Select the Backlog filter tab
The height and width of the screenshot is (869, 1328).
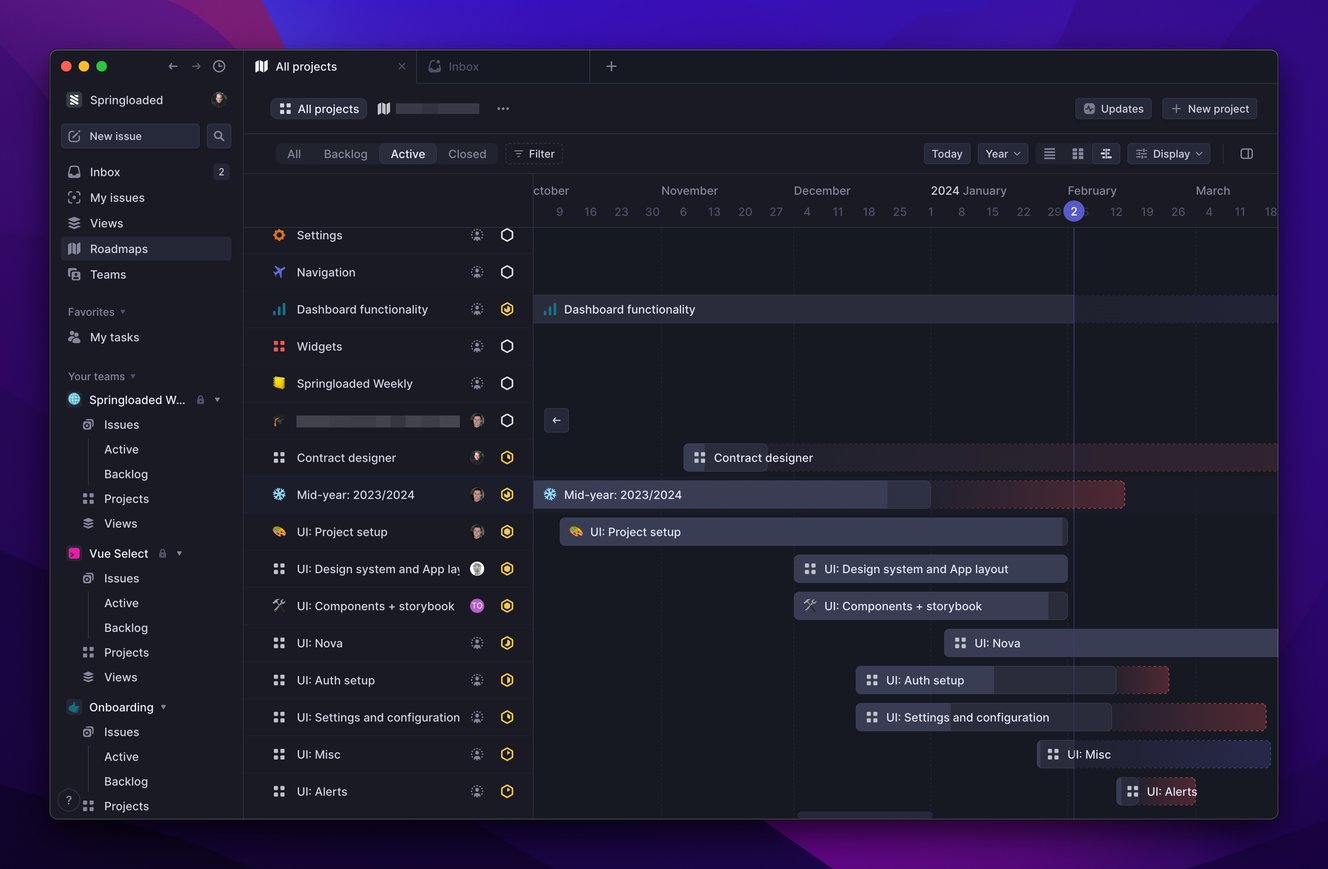click(345, 154)
